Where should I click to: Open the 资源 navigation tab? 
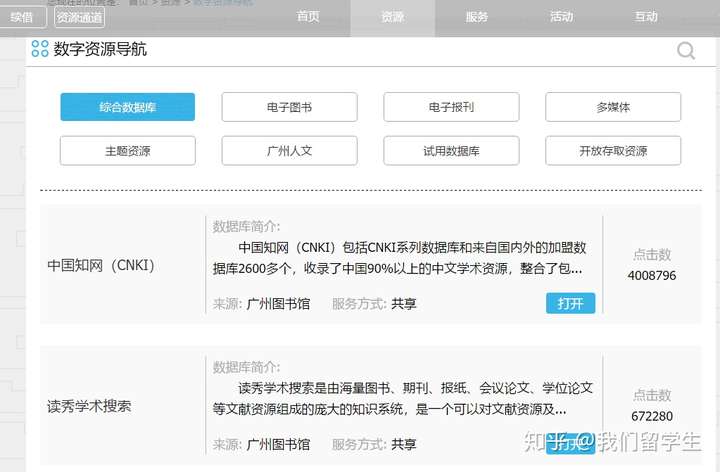pyautogui.click(x=393, y=17)
